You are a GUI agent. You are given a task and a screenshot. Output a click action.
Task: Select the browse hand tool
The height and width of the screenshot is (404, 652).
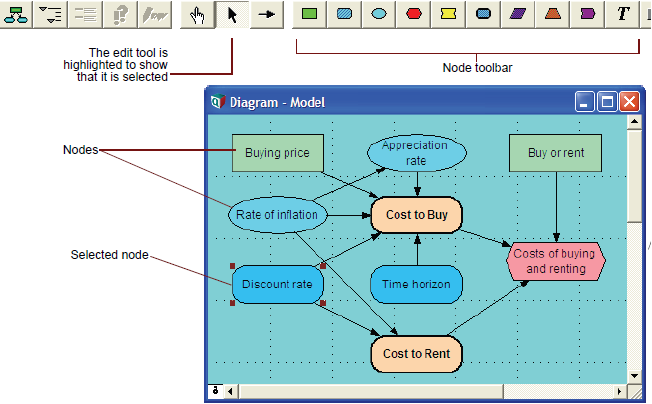click(197, 15)
